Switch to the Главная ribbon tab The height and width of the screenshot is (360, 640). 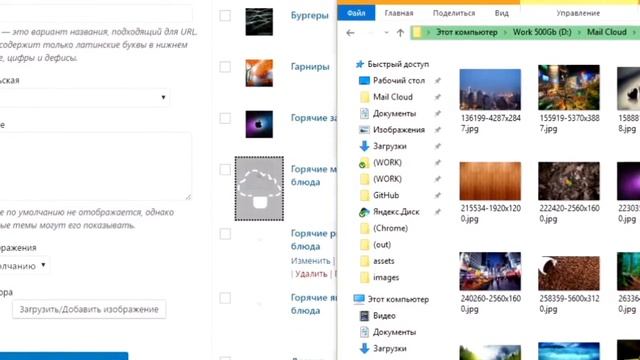click(399, 13)
